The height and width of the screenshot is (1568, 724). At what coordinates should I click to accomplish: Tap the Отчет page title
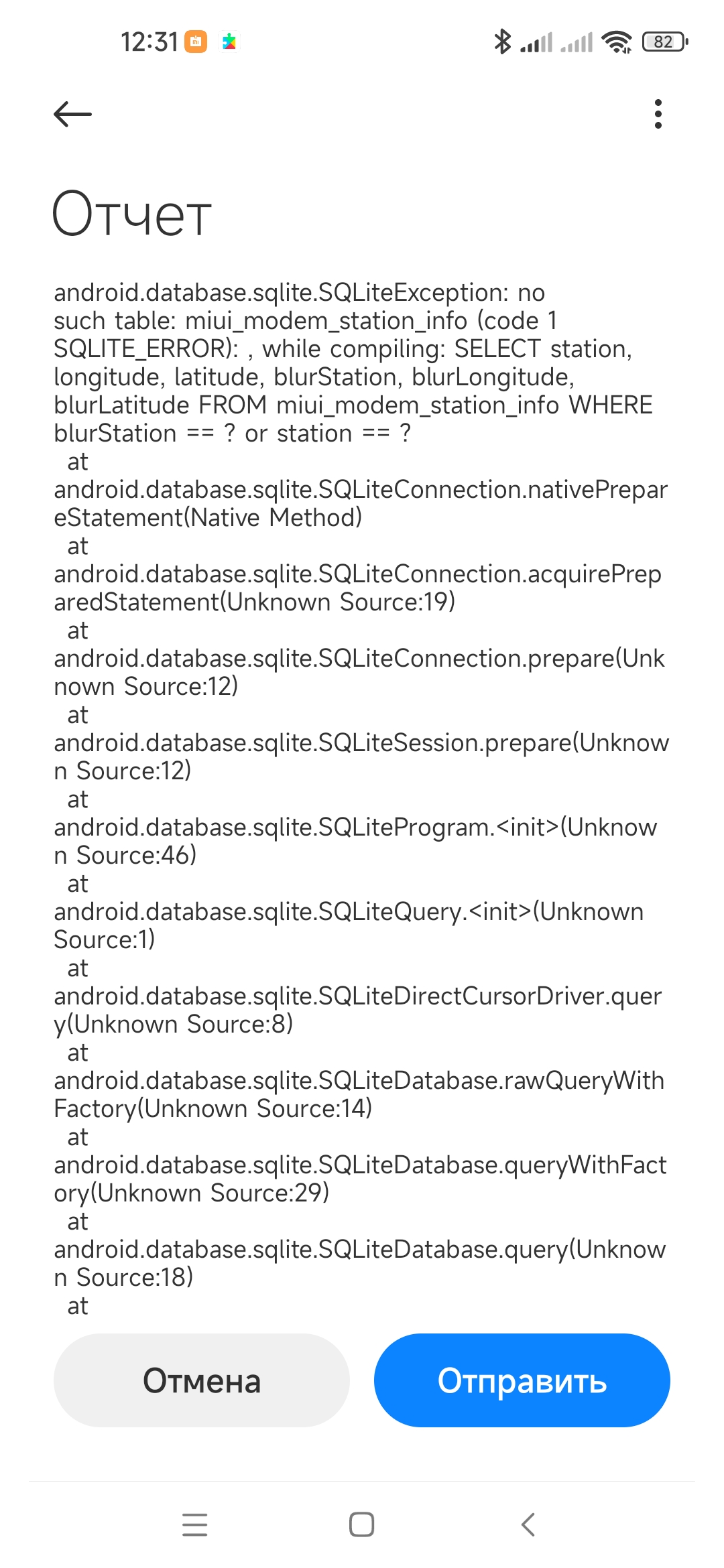(132, 214)
